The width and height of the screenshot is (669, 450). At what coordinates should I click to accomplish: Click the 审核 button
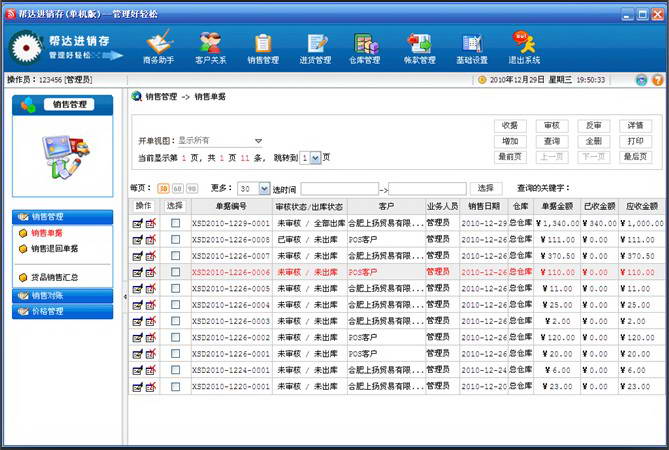click(x=552, y=126)
